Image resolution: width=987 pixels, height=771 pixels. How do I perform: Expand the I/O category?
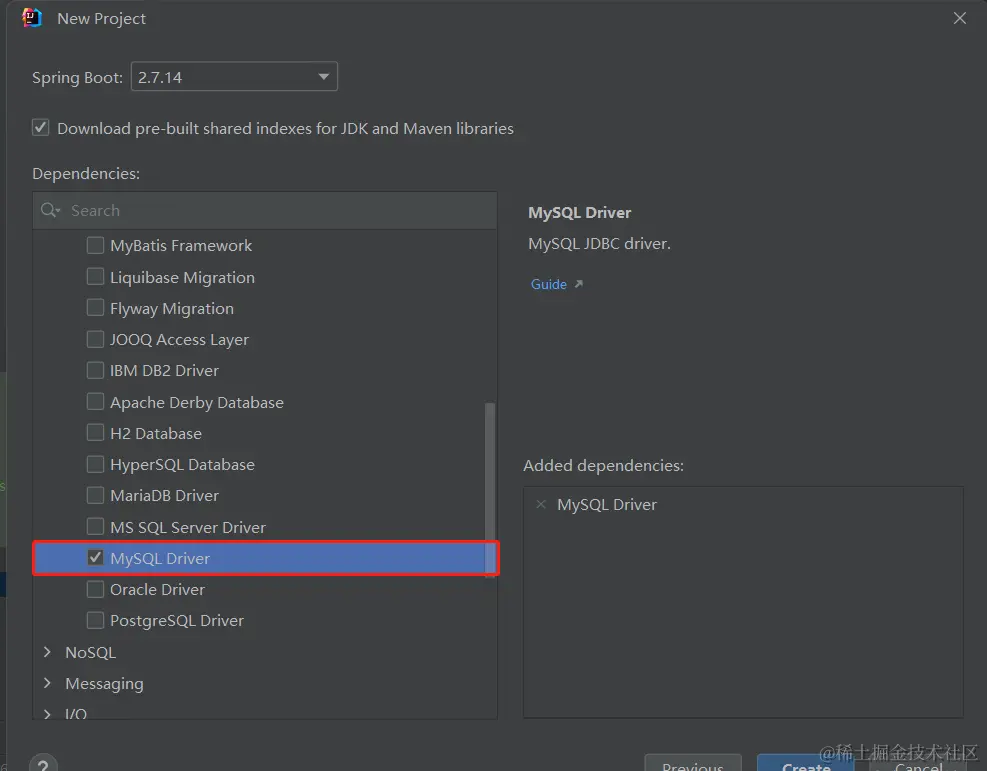47,714
